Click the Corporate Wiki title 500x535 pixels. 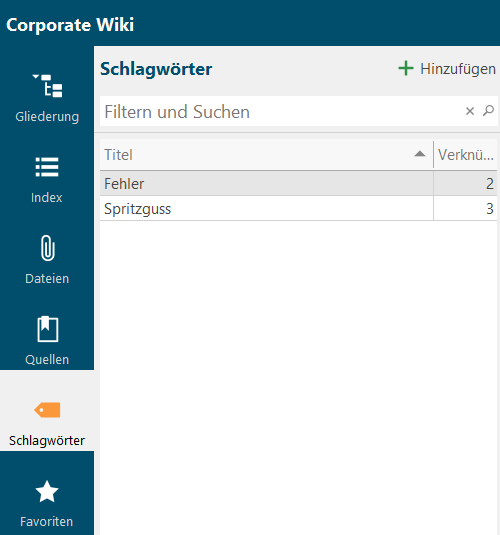(x=70, y=25)
